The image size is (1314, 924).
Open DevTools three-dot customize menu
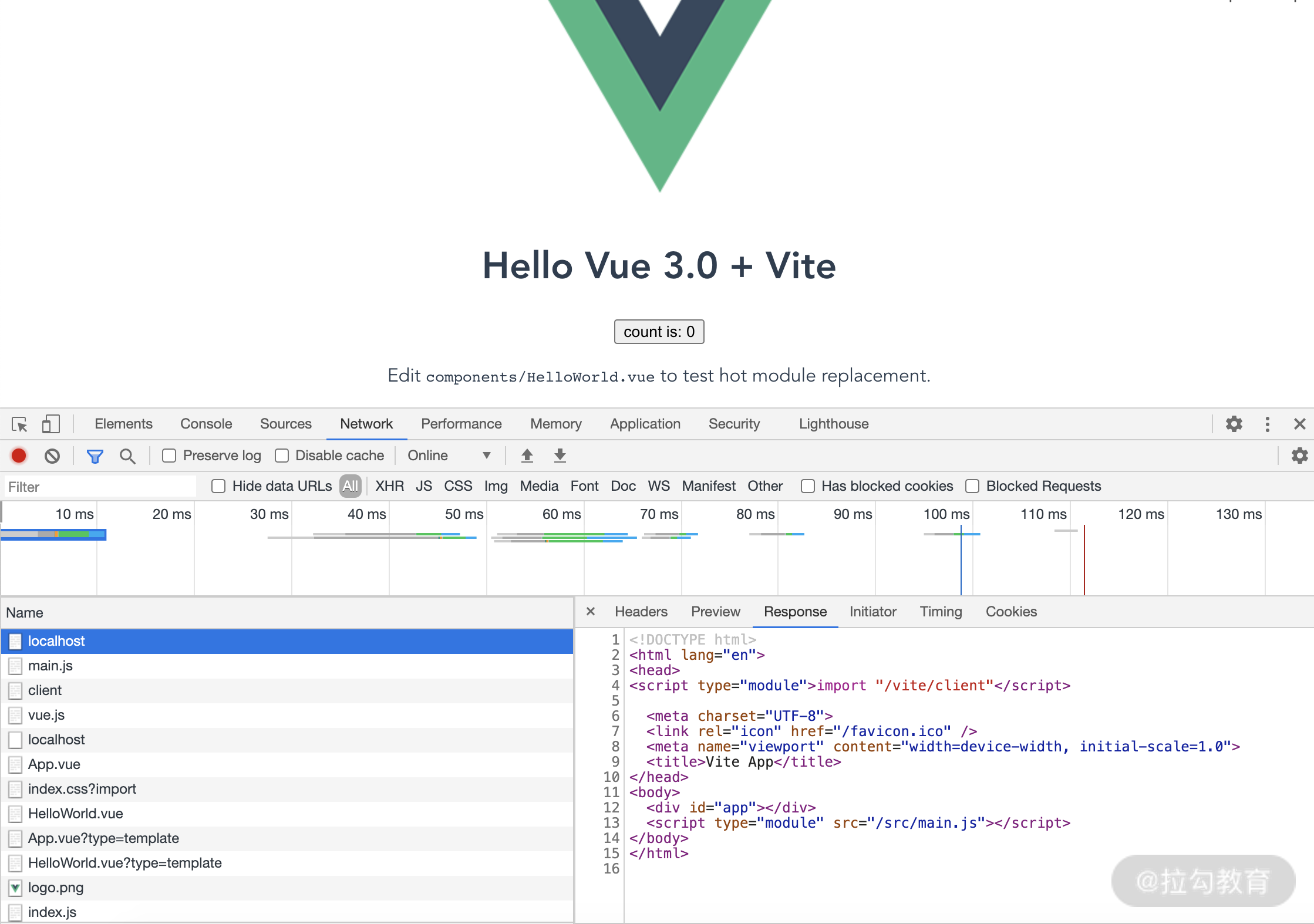pos(1267,424)
